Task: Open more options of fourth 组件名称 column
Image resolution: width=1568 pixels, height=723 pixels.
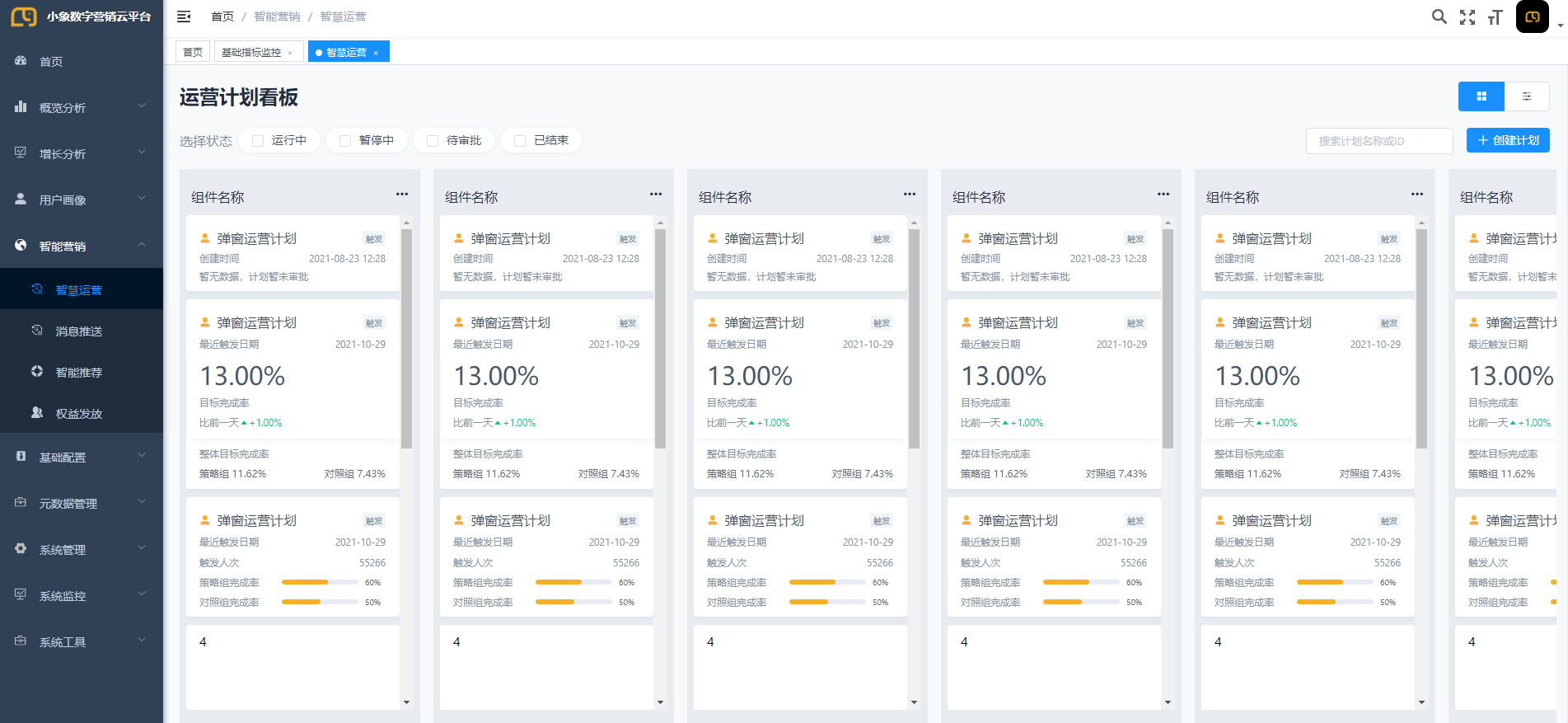Action: [x=1163, y=195]
